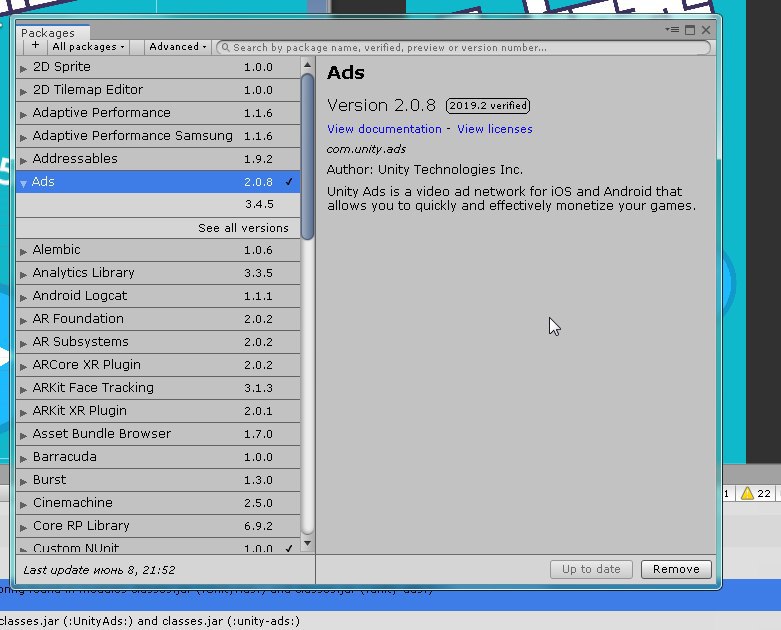Image resolution: width=781 pixels, height=630 pixels.
Task: Expand the Core RP Library arrow
Action: (23, 527)
